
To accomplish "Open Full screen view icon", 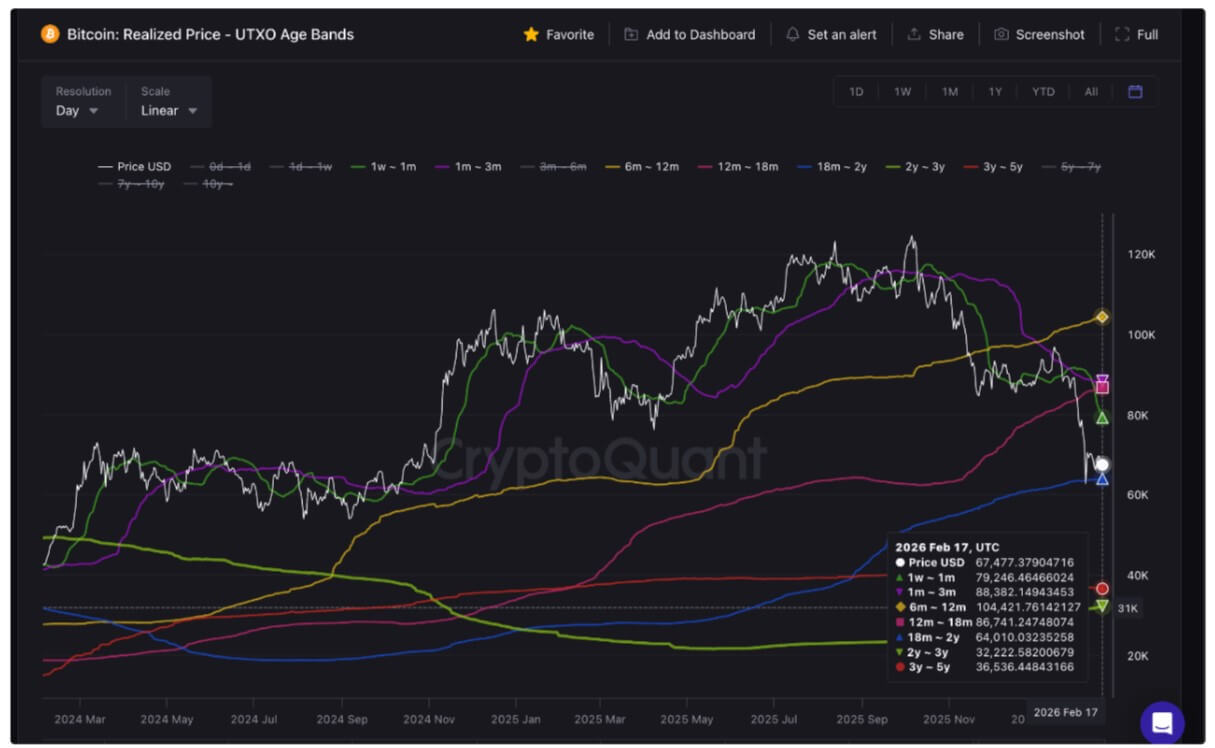I will click(x=1122, y=34).
